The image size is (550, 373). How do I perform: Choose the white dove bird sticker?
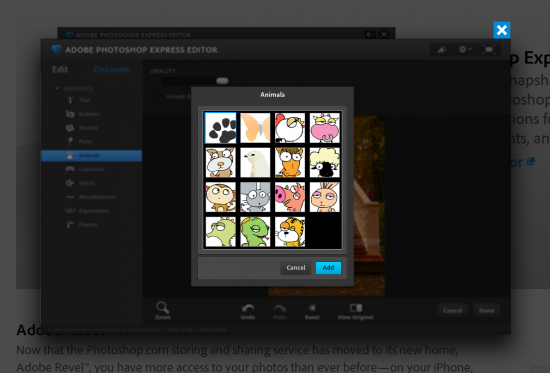pyautogui.click(x=255, y=162)
